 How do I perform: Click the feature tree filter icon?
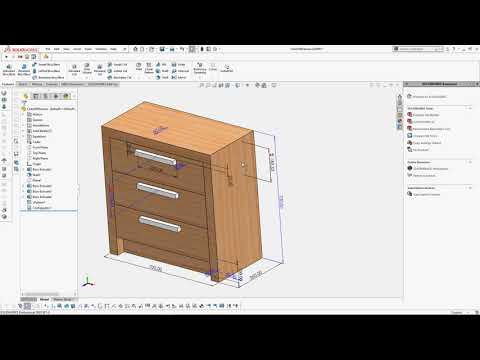[24, 102]
